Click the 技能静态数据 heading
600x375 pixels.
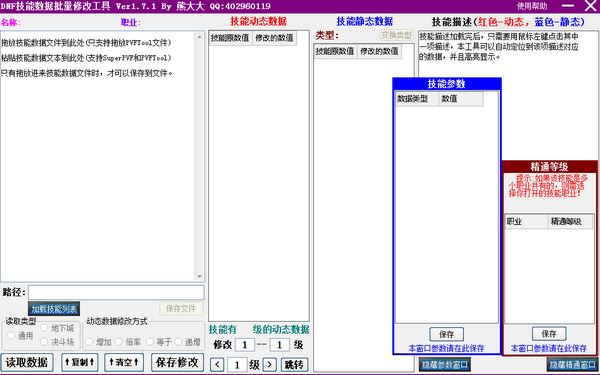365,21
